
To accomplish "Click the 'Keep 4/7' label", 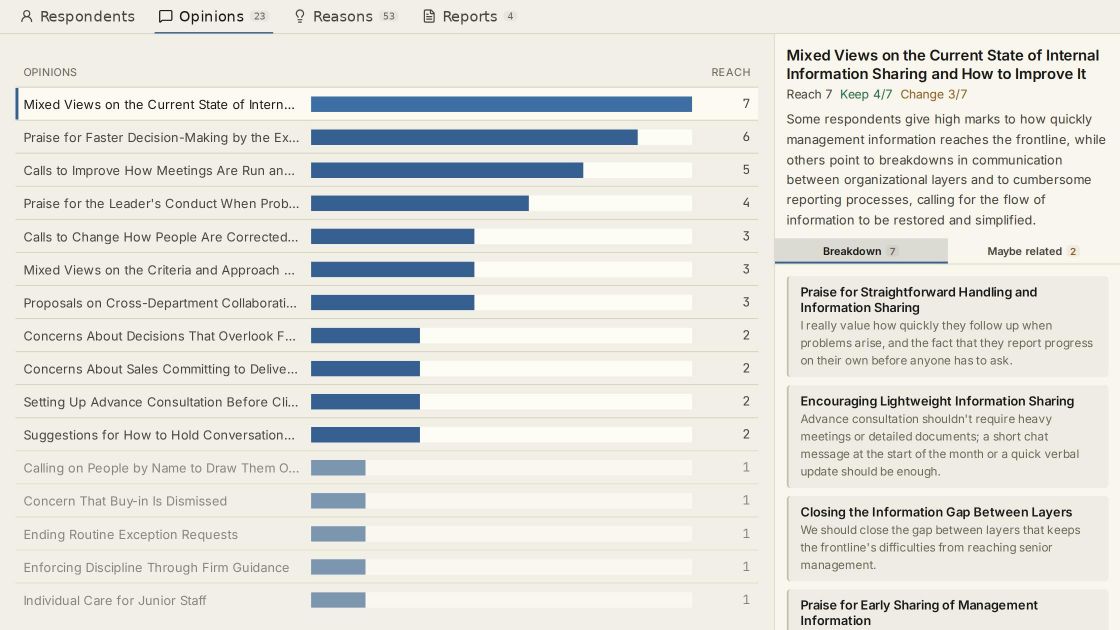I will pyautogui.click(x=866, y=94).
